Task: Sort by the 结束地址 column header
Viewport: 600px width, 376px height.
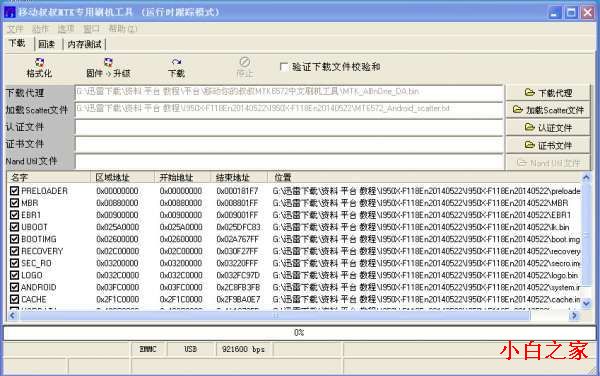Action: (x=239, y=177)
